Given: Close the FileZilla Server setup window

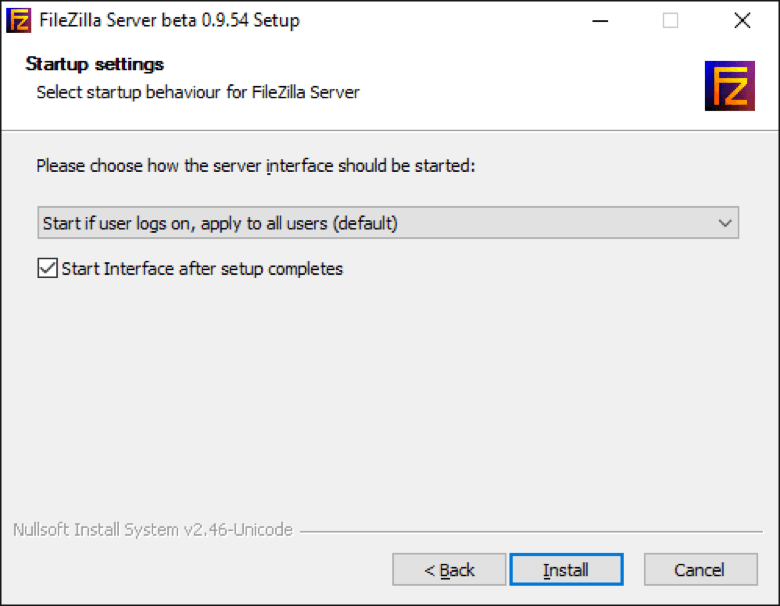Looking at the screenshot, I should tap(741, 20).
